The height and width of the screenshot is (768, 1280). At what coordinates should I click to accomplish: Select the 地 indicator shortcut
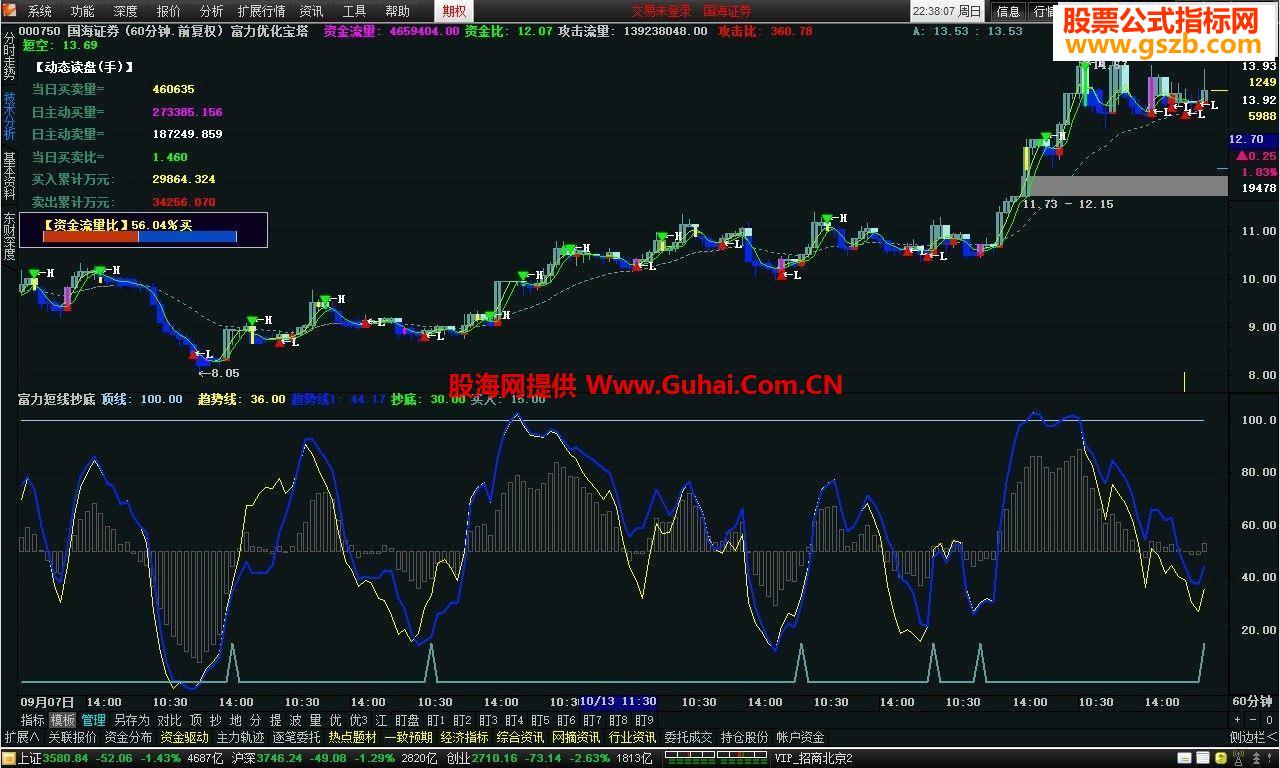(236, 720)
